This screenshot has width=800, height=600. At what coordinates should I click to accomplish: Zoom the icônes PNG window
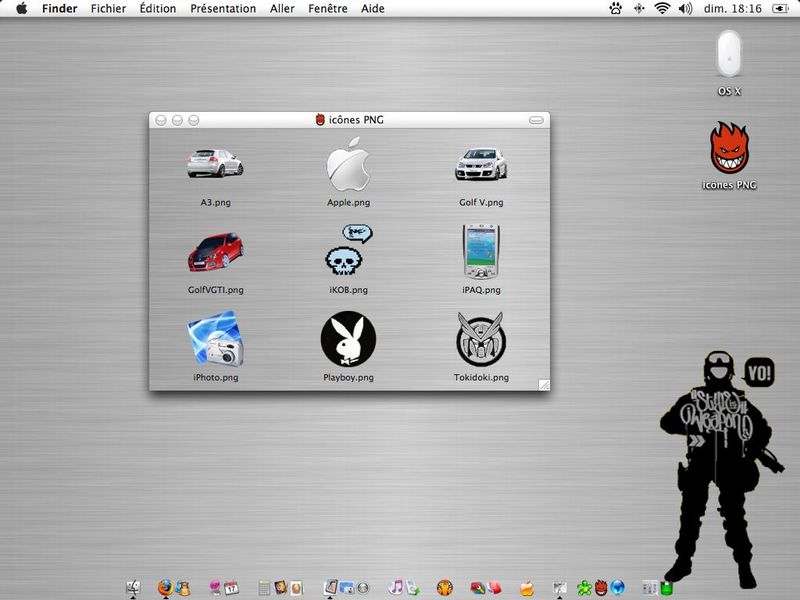(193, 120)
